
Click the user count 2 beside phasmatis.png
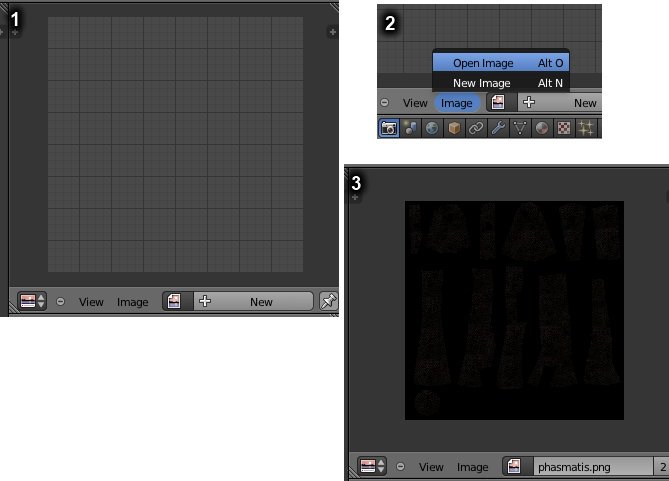point(662,466)
